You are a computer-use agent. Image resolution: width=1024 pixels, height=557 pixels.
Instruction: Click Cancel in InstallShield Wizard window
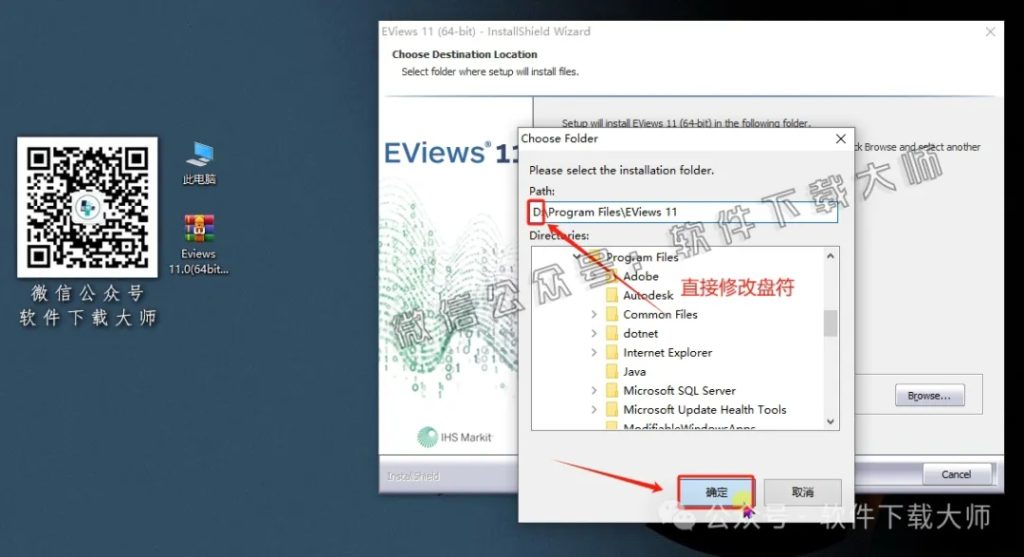(x=956, y=474)
